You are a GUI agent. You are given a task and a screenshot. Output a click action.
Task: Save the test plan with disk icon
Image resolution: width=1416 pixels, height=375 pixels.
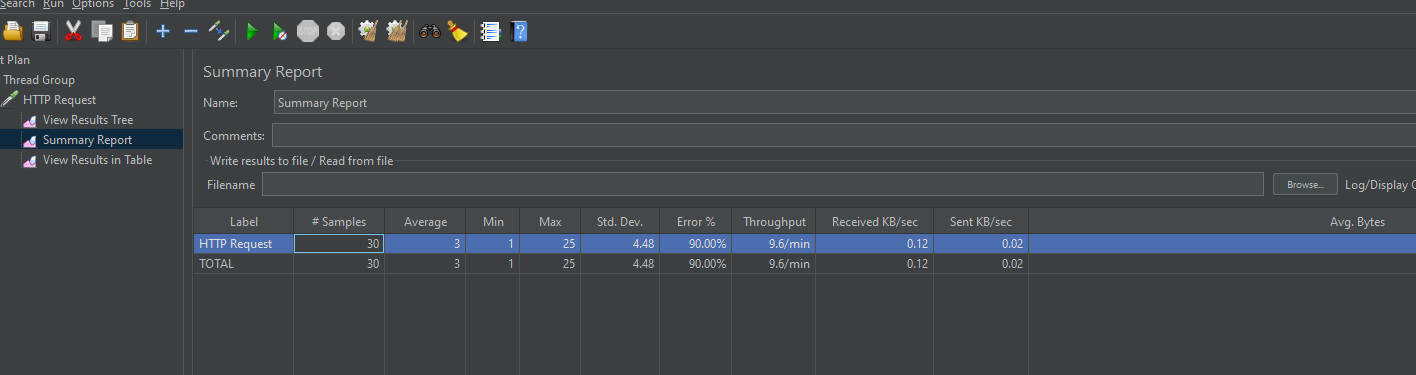(x=41, y=31)
